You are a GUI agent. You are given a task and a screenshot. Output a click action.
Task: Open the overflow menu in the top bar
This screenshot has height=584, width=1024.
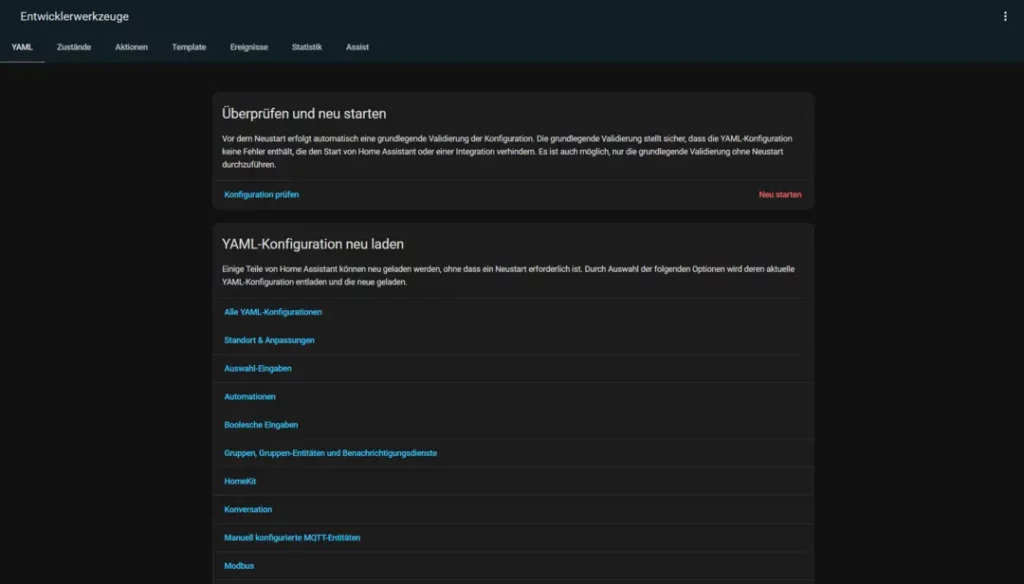click(x=1003, y=16)
